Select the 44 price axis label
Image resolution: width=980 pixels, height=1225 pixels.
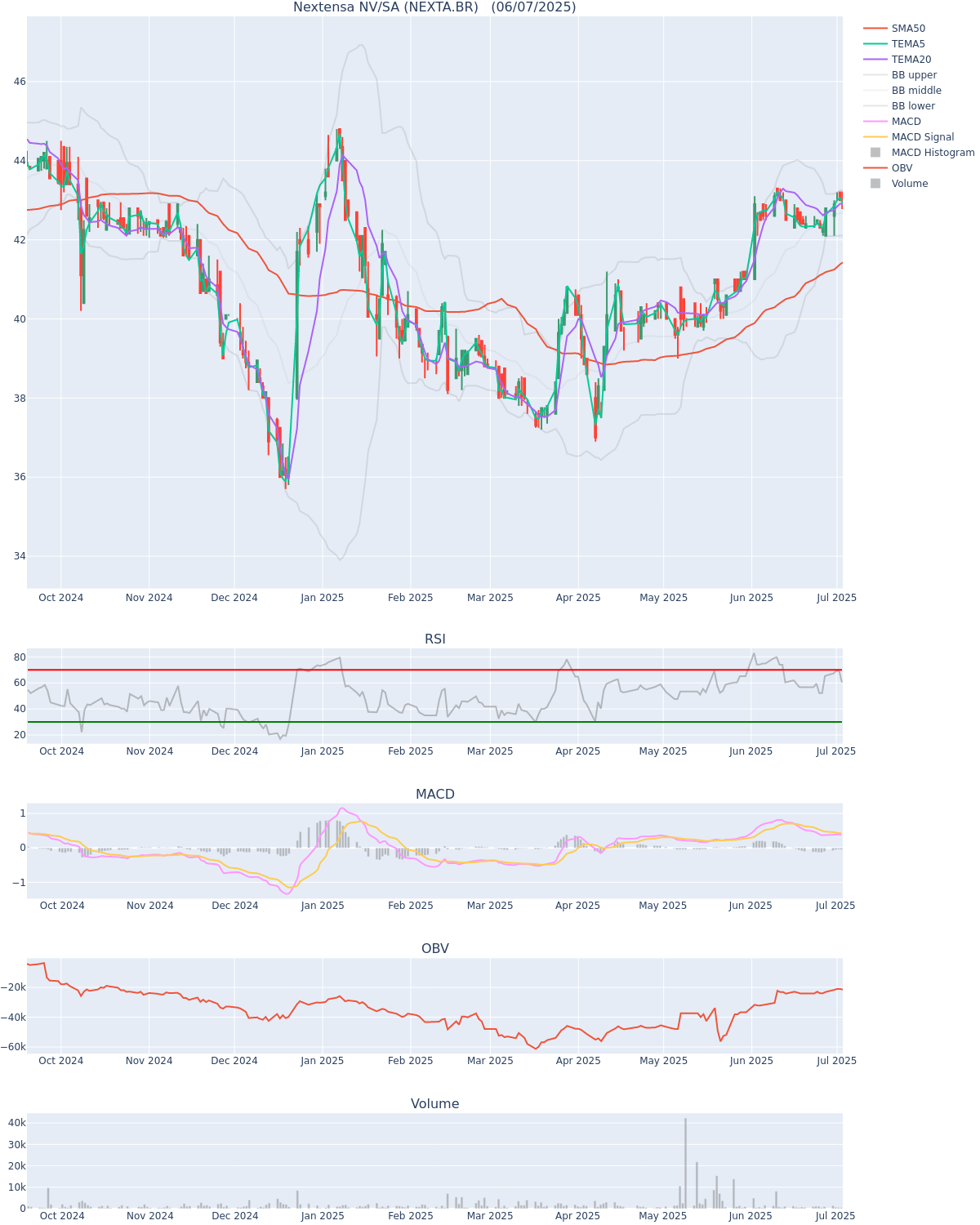19,161
